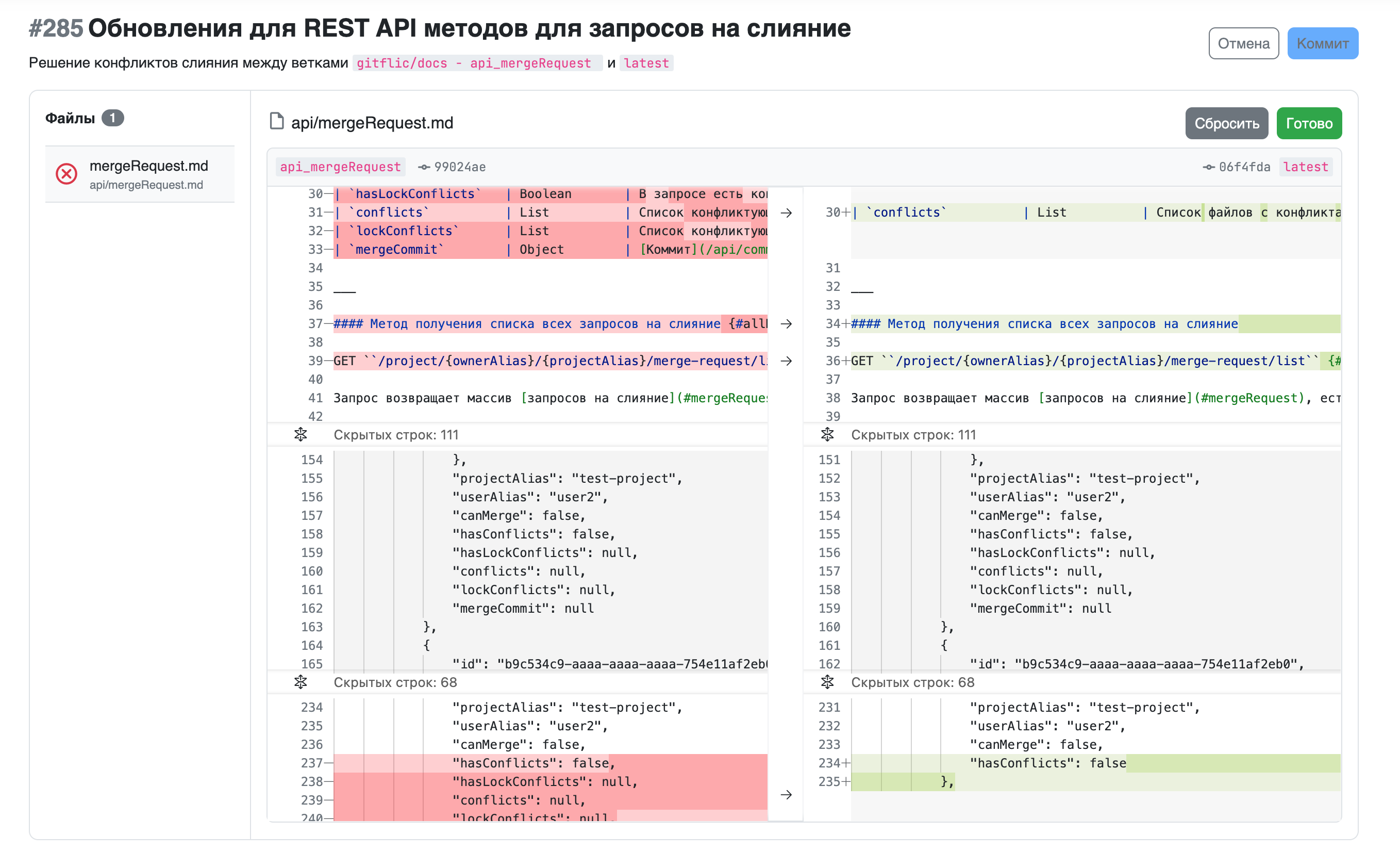Click the arrow to apply line 31 conflicts change

click(x=787, y=212)
